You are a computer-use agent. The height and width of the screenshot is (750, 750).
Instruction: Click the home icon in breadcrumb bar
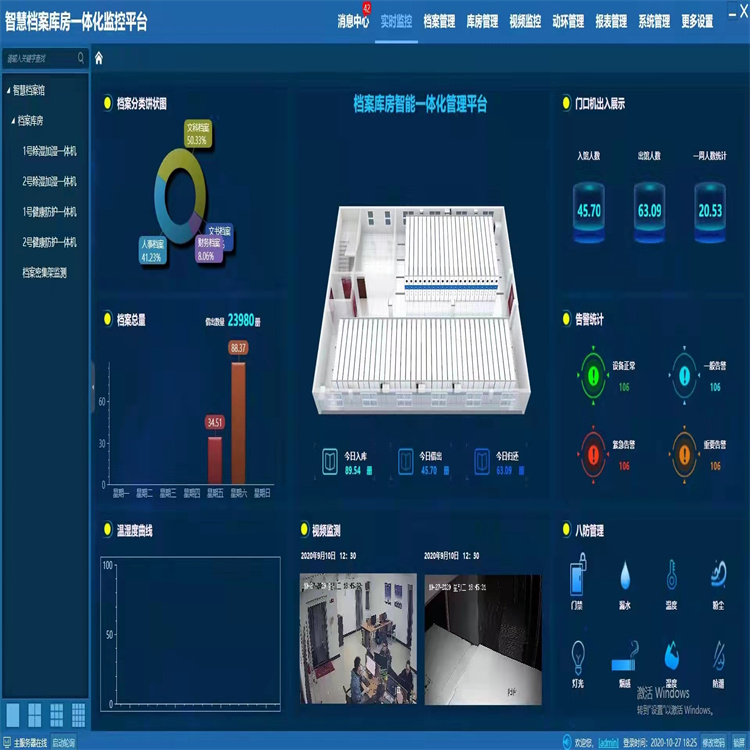click(x=99, y=58)
